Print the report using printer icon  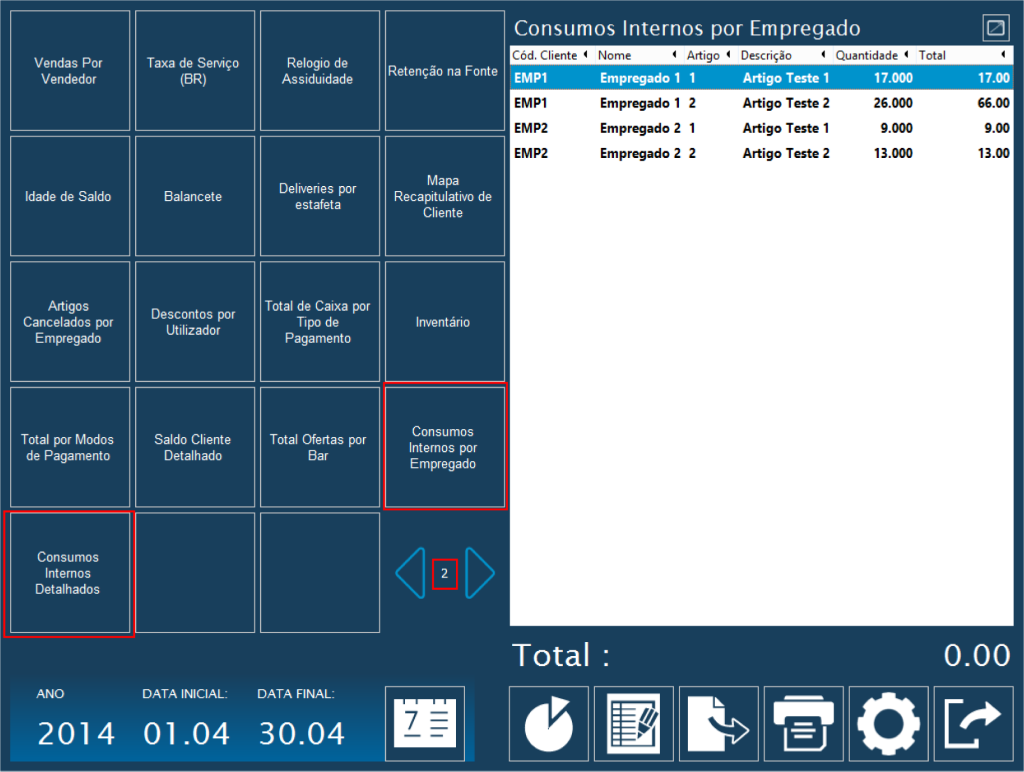click(x=803, y=724)
